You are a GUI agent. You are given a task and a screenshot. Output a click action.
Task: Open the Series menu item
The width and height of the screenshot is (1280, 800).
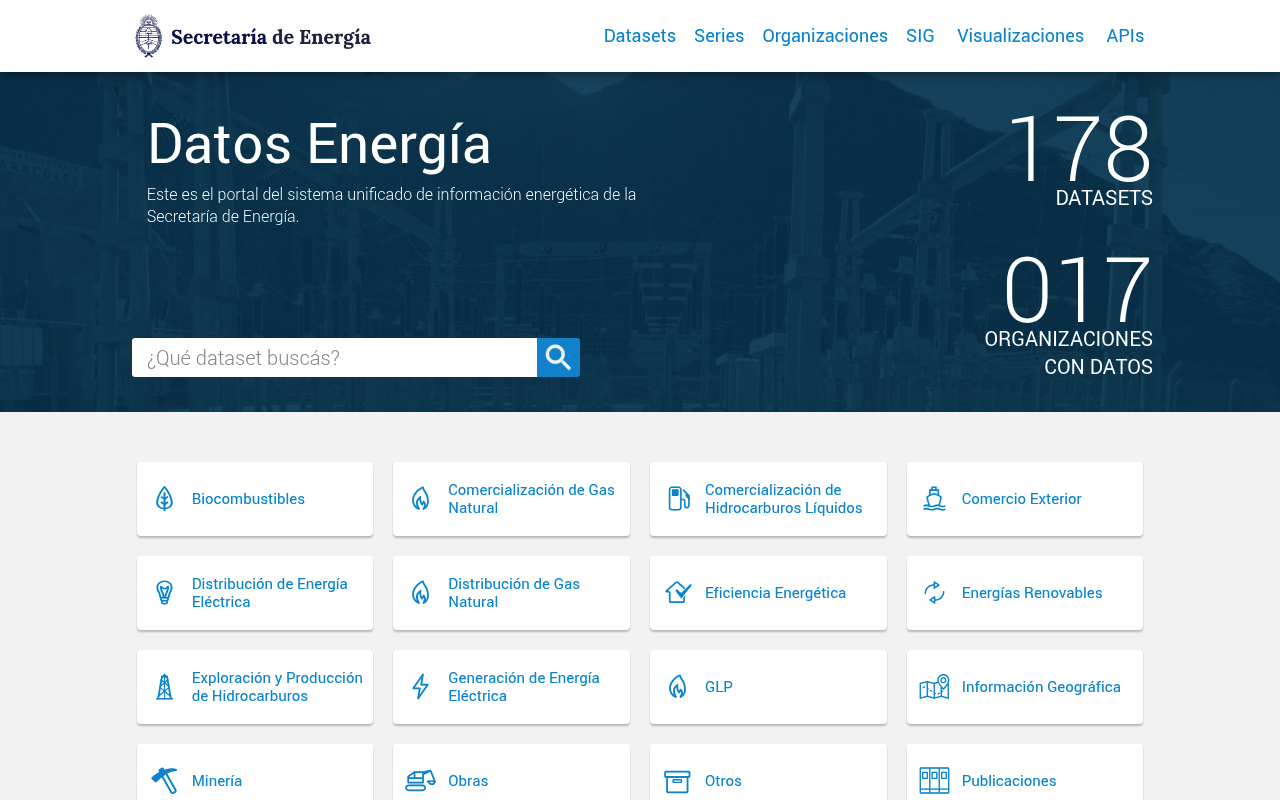719,36
